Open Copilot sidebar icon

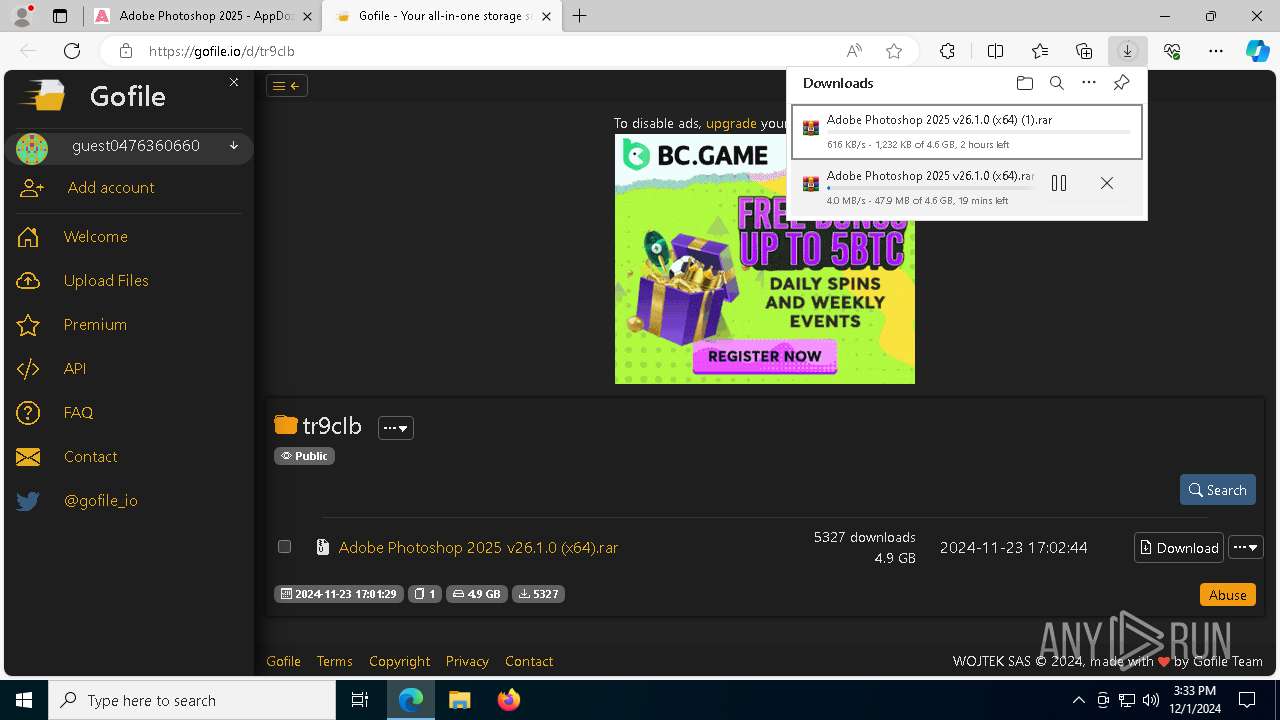point(1257,51)
